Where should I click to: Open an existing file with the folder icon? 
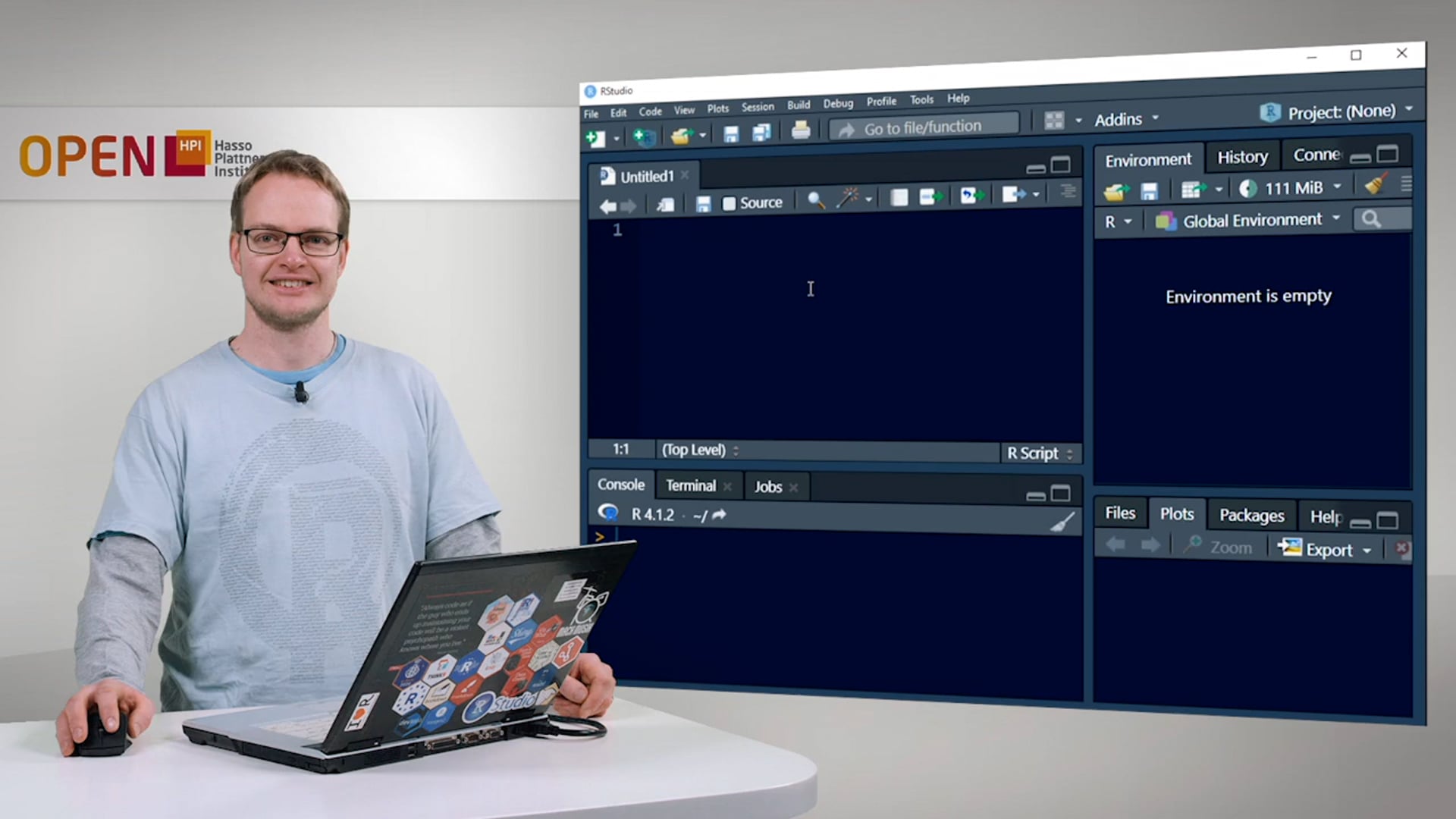point(681,135)
